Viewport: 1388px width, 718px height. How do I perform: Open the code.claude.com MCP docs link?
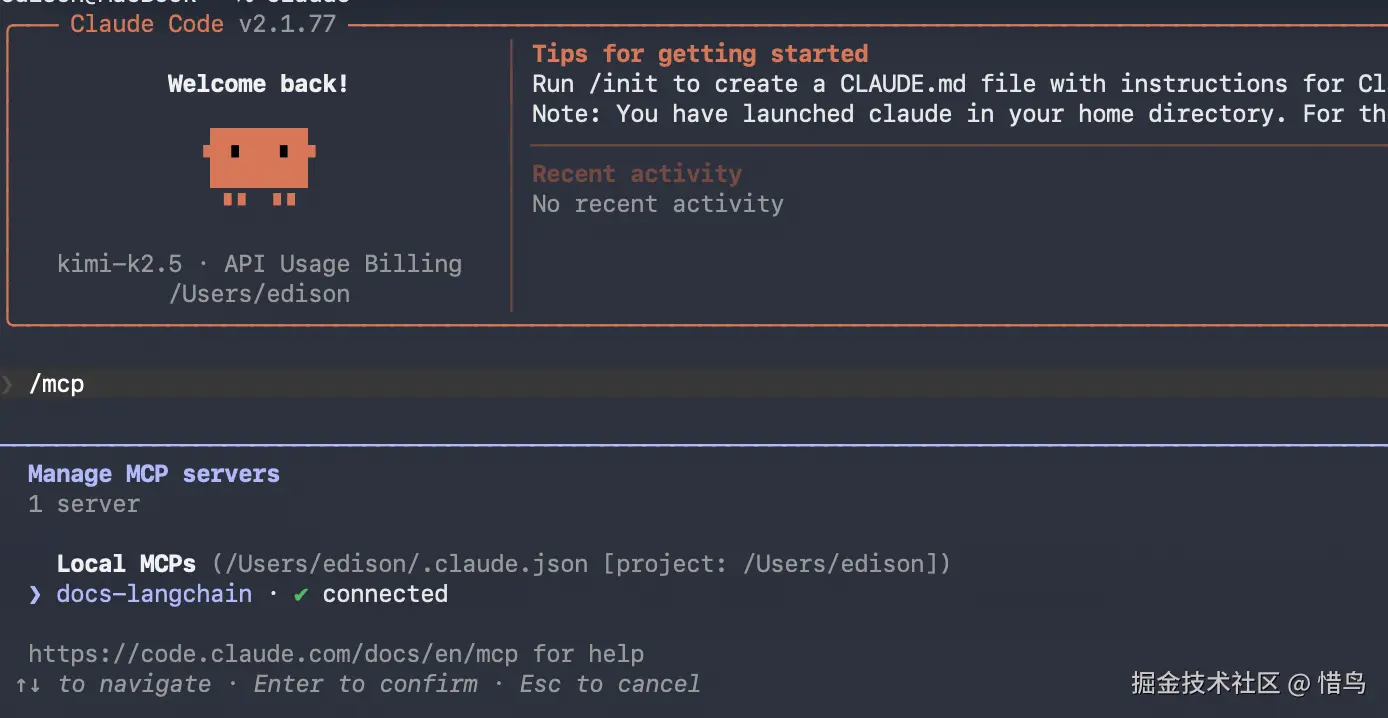[x=272, y=654]
